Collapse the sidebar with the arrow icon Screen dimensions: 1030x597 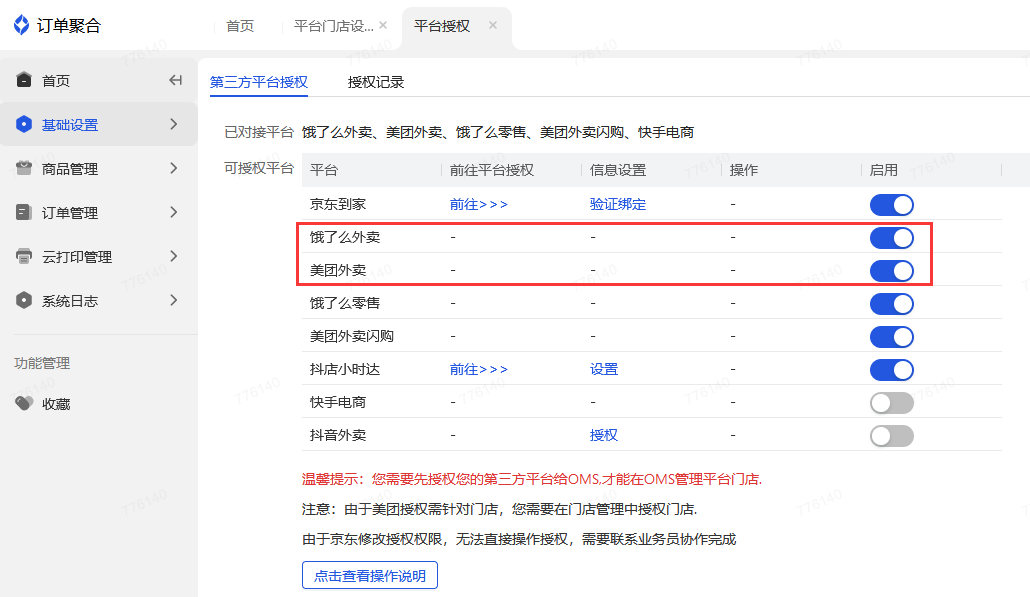[x=175, y=80]
